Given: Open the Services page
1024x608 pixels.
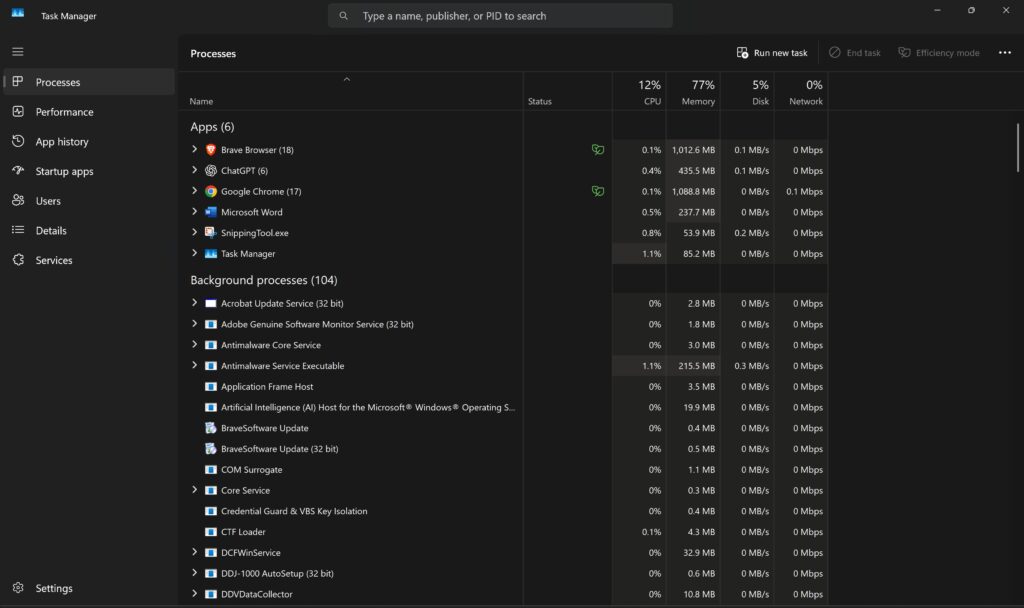Looking at the screenshot, I should click(x=89, y=260).
